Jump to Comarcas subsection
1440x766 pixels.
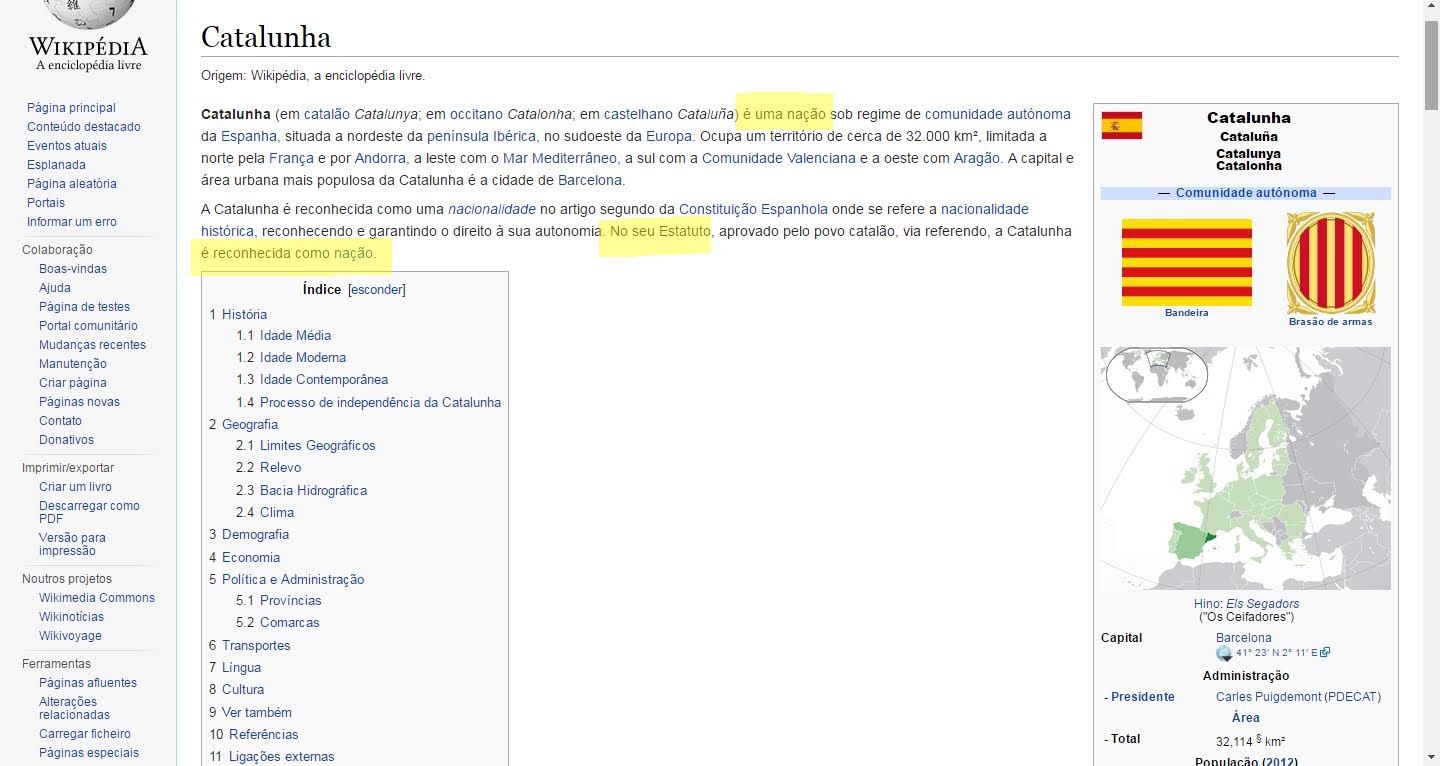(290, 622)
